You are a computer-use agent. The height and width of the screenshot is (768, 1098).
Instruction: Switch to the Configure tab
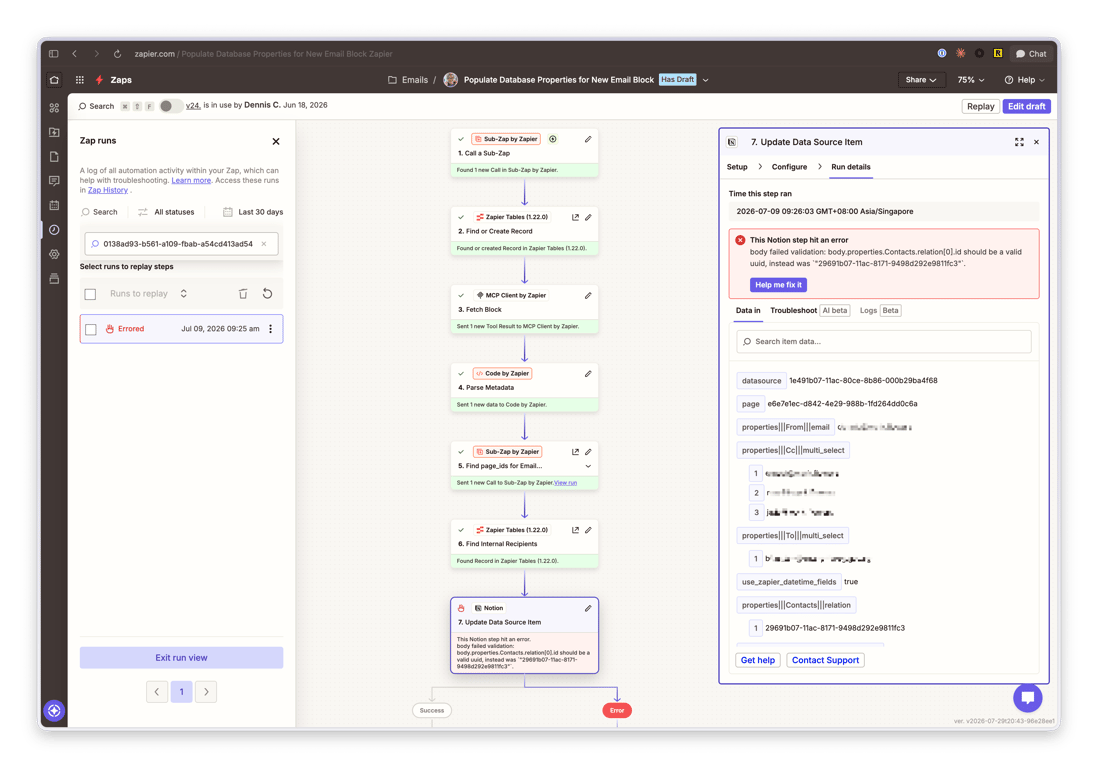[789, 167]
